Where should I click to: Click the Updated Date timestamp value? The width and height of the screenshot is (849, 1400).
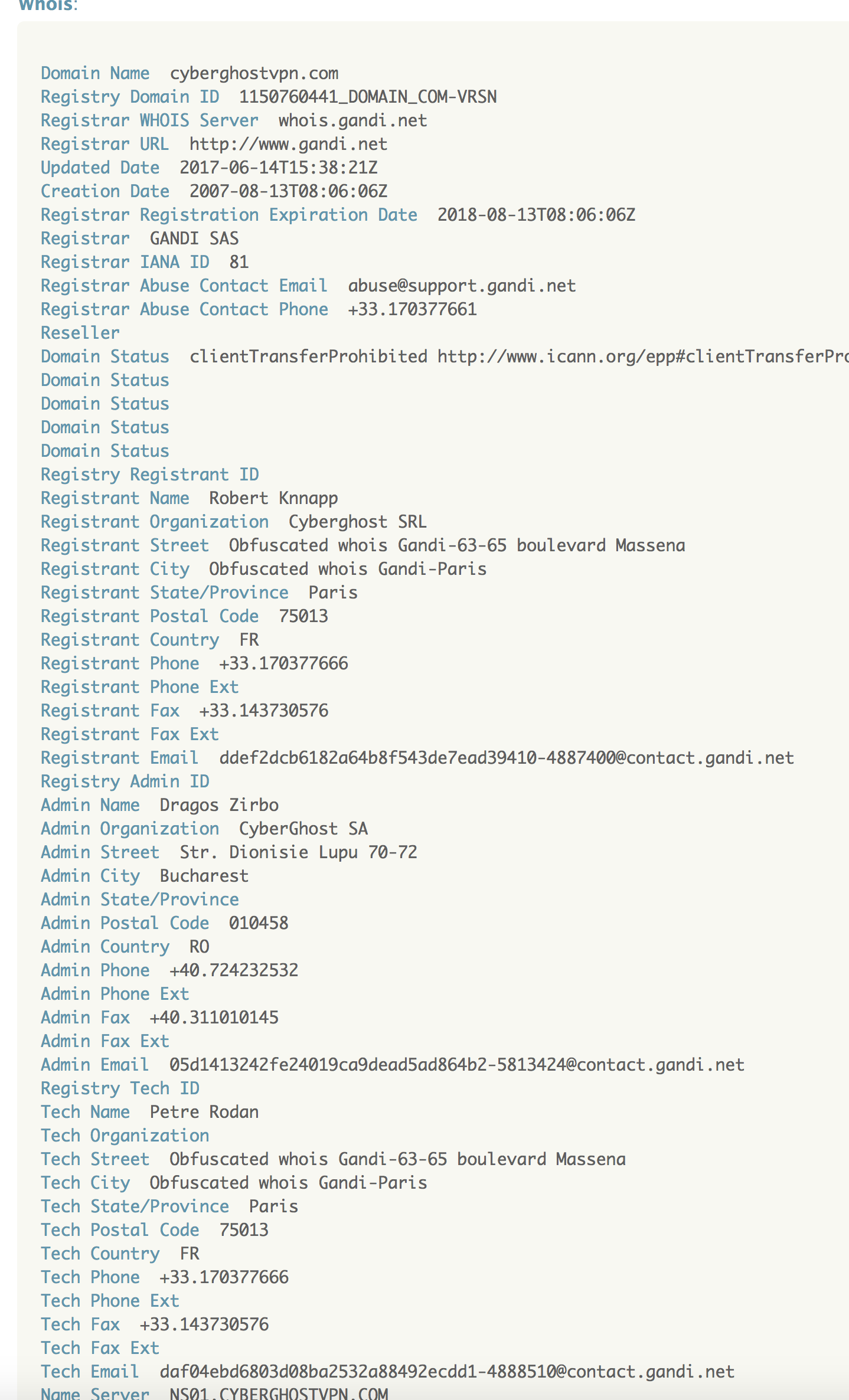coord(278,168)
